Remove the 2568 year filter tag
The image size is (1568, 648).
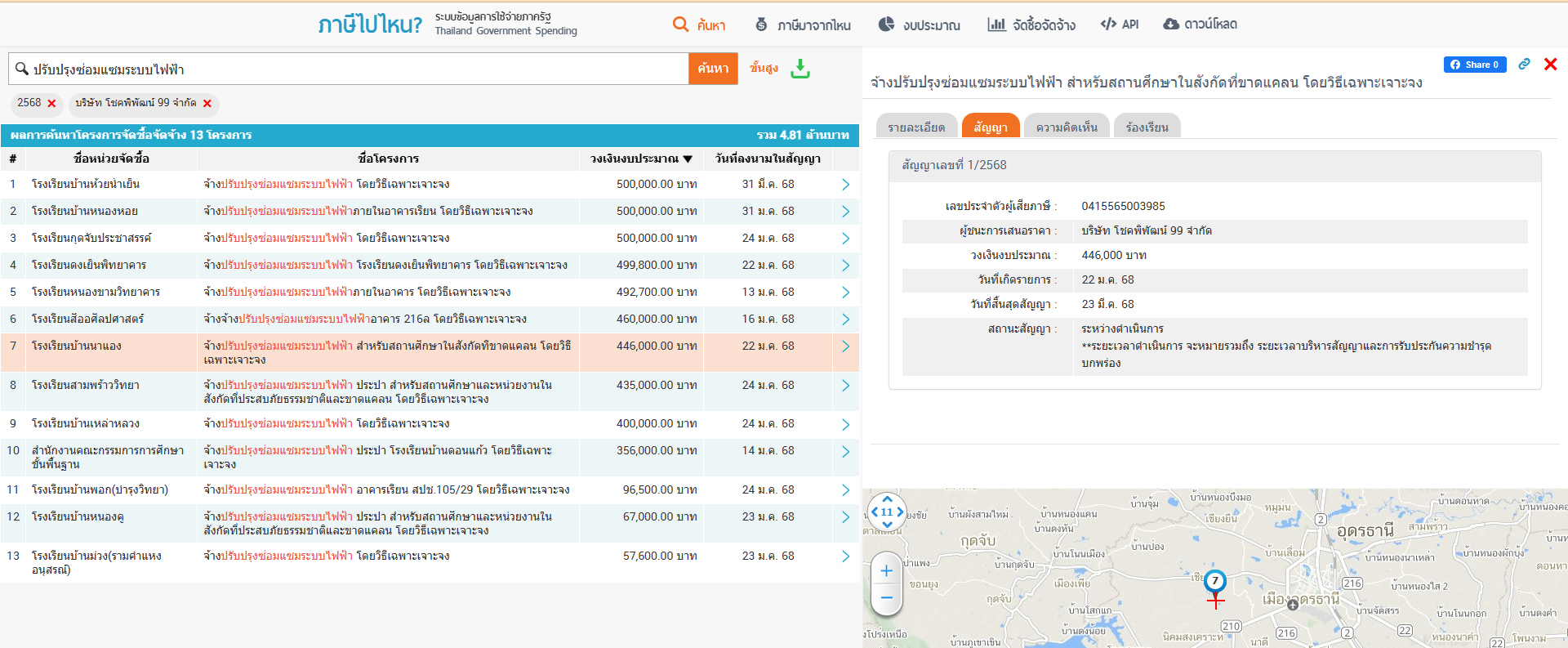[51, 104]
